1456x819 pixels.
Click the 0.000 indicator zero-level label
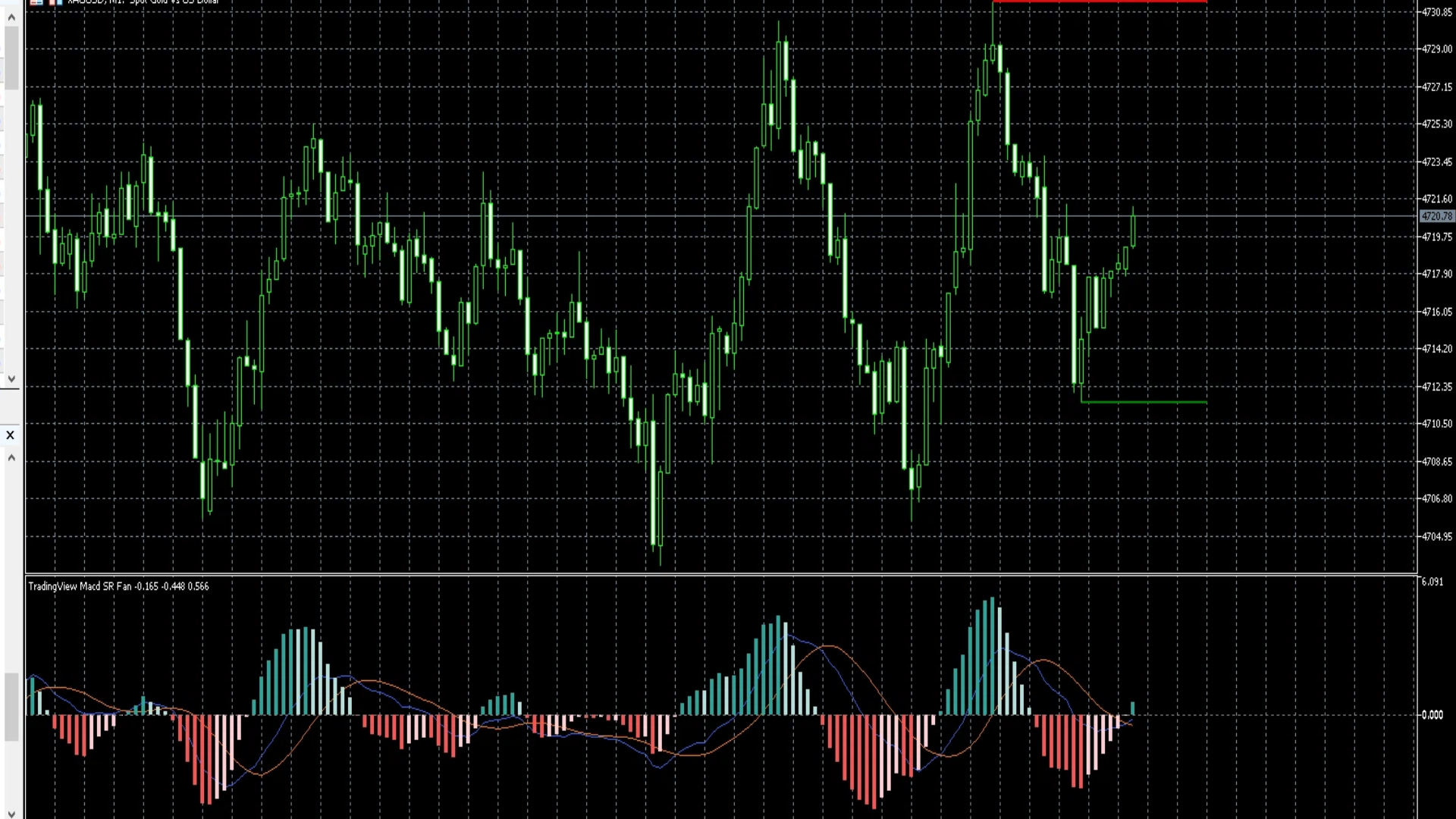[x=1432, y=714]
